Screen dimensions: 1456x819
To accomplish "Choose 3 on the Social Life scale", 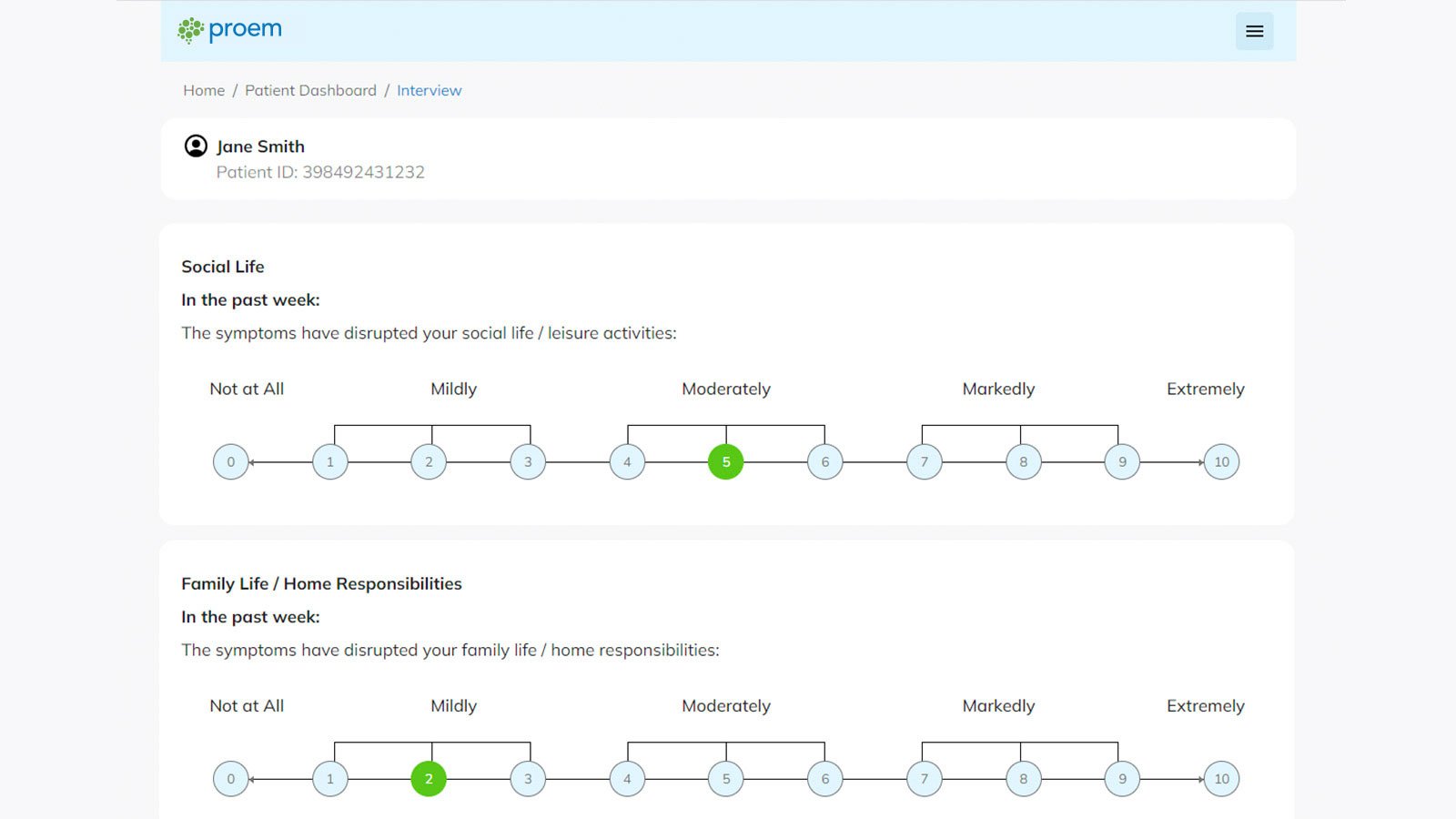I will pos(528,461).
